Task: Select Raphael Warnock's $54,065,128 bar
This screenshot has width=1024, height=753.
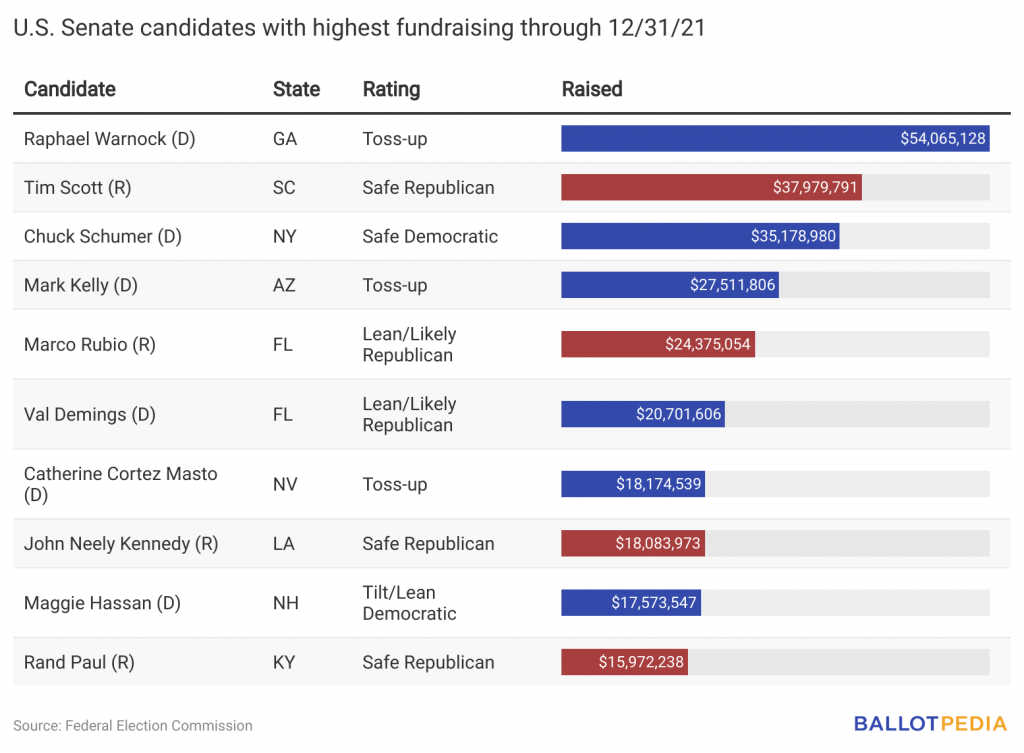Action: tap(775, 138)
